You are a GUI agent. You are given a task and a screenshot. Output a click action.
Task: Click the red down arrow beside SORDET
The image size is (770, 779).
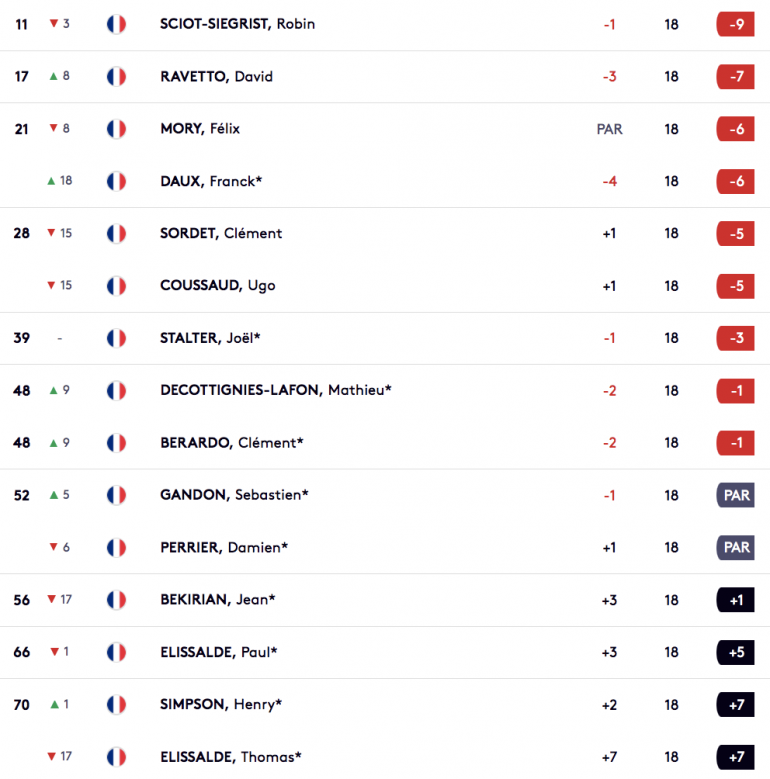point(51,233)
